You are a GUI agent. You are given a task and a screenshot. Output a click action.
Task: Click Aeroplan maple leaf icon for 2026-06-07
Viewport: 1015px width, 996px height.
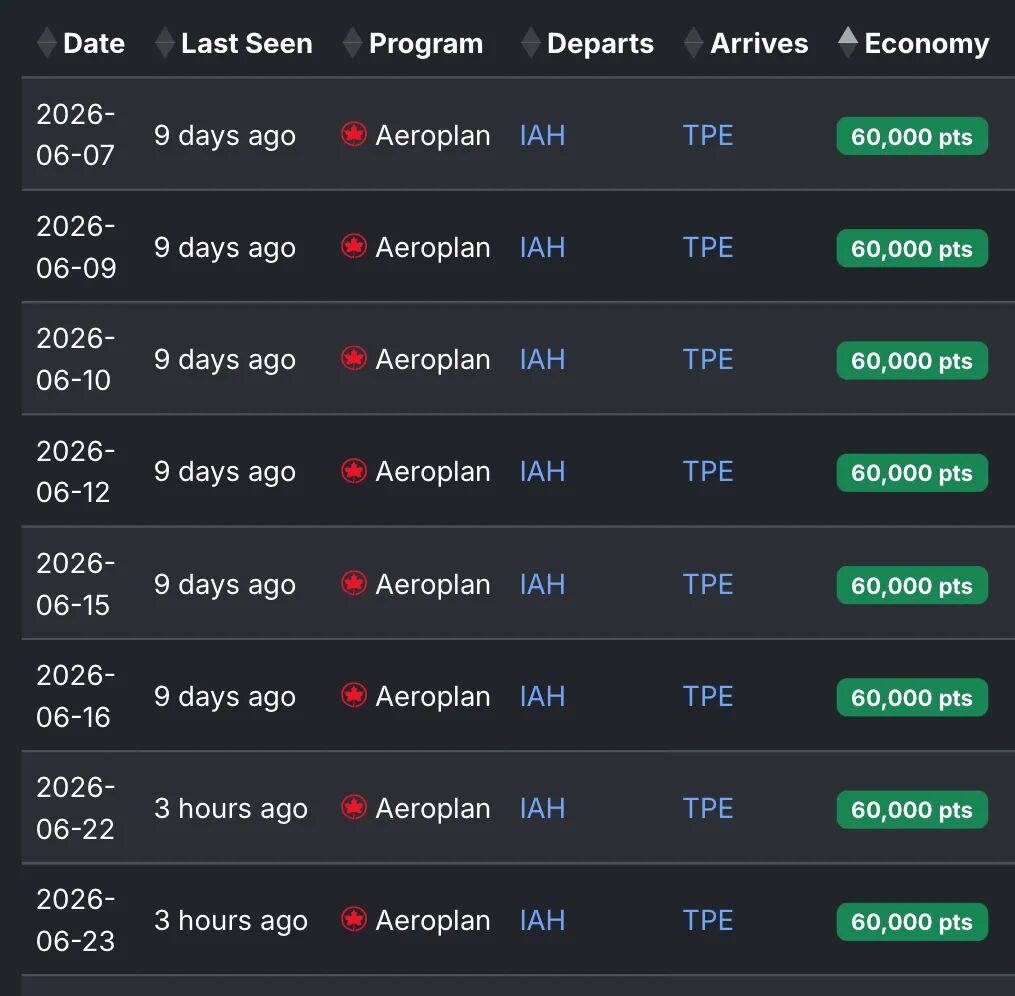click(x=354, y=135)
